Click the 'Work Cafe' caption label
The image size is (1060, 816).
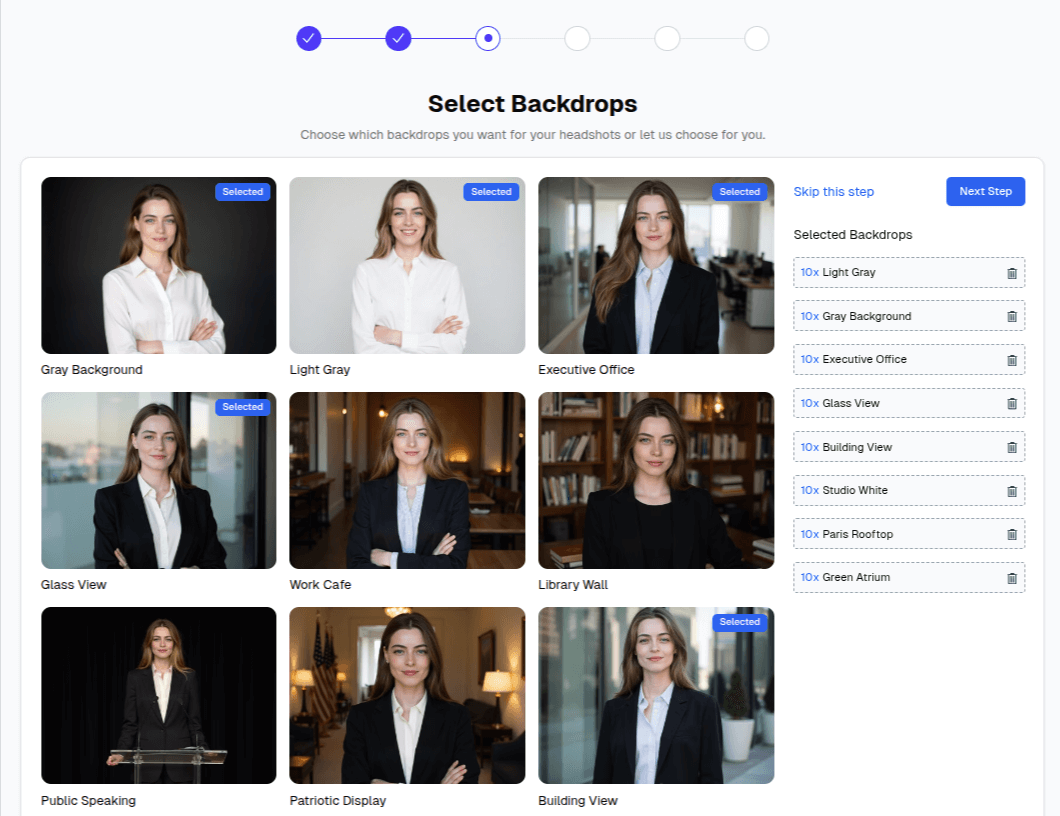coord(320,585)
